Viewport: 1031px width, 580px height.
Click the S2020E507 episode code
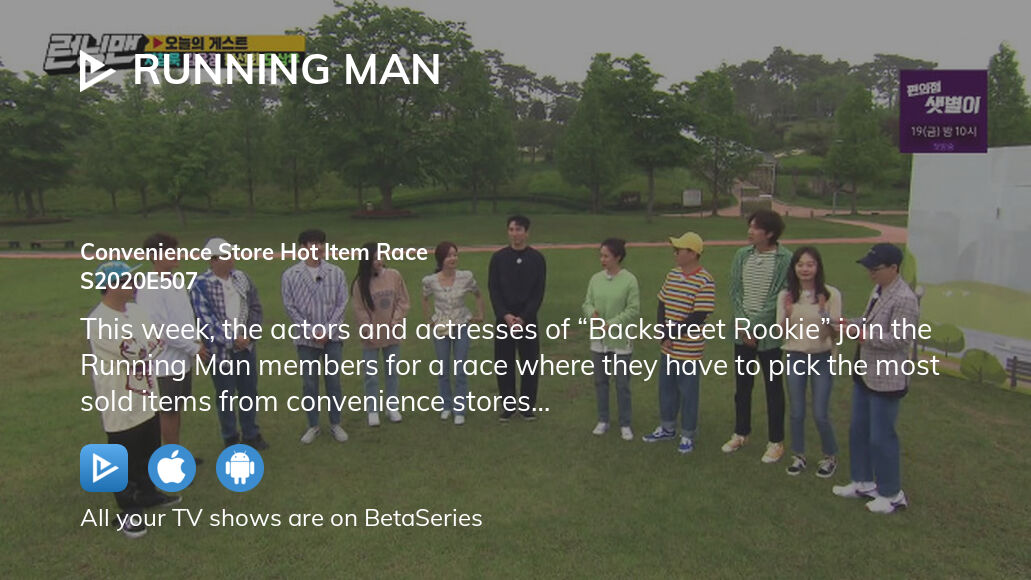pos(139,281)
